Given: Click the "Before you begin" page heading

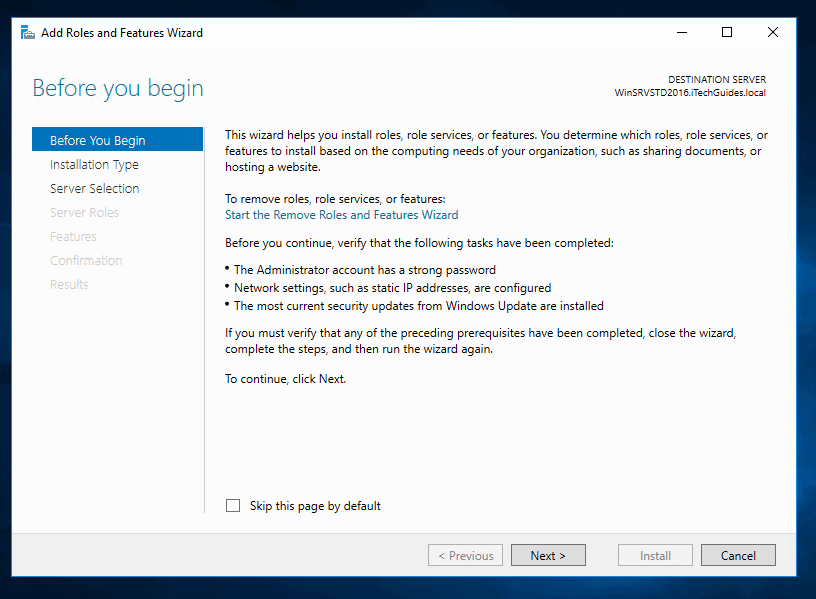Looking at the screenshot, I should click(117, 88).
